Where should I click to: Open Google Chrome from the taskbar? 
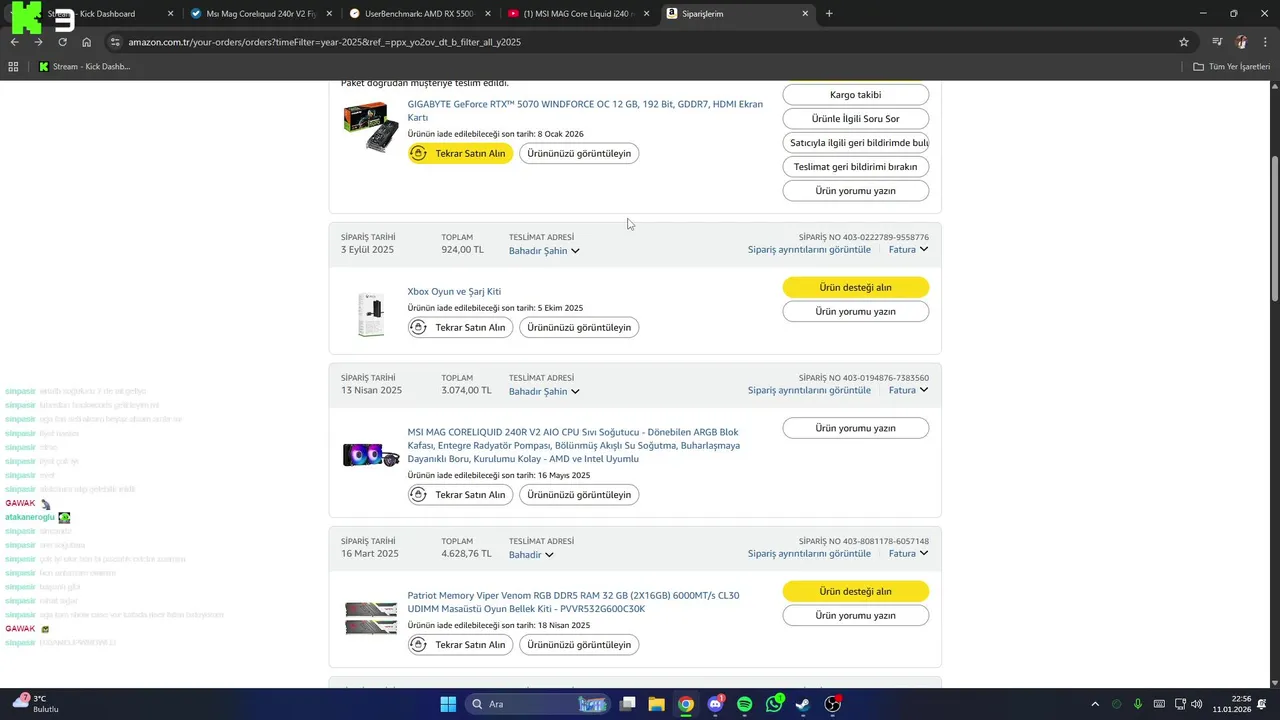click(686, 704)
